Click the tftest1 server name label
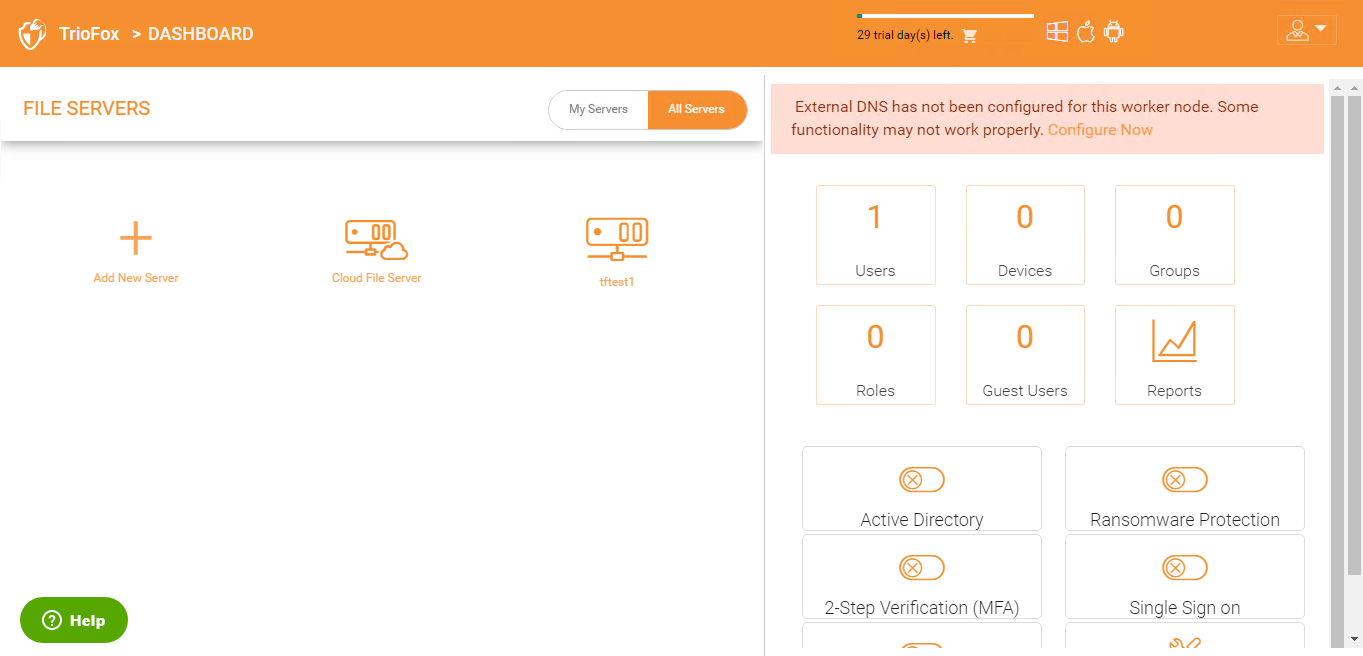The height and width of the screenshot is (656, 1363). [617, 282]
